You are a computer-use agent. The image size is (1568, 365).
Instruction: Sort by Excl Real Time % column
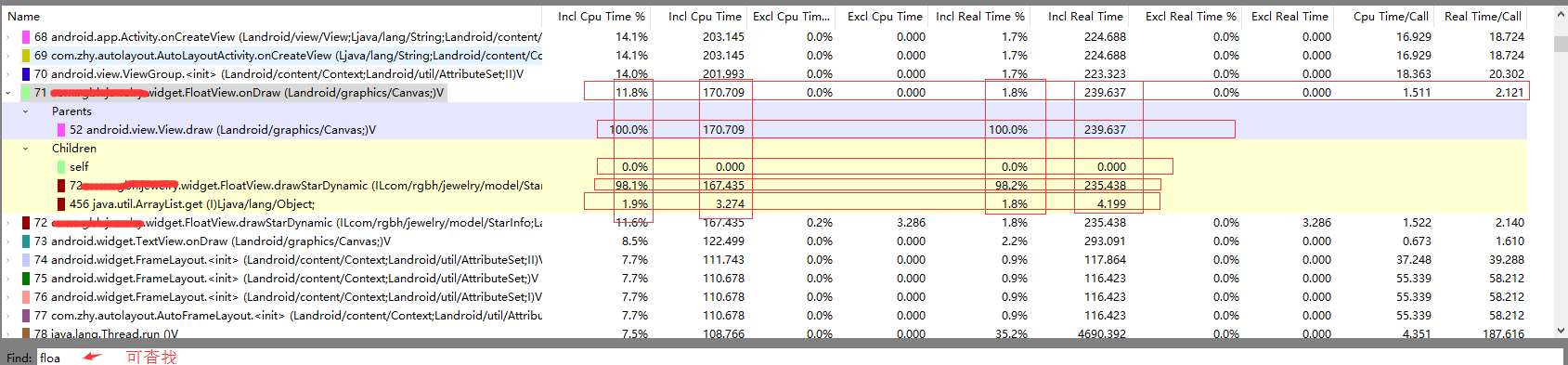click(x=1190, y=17)
